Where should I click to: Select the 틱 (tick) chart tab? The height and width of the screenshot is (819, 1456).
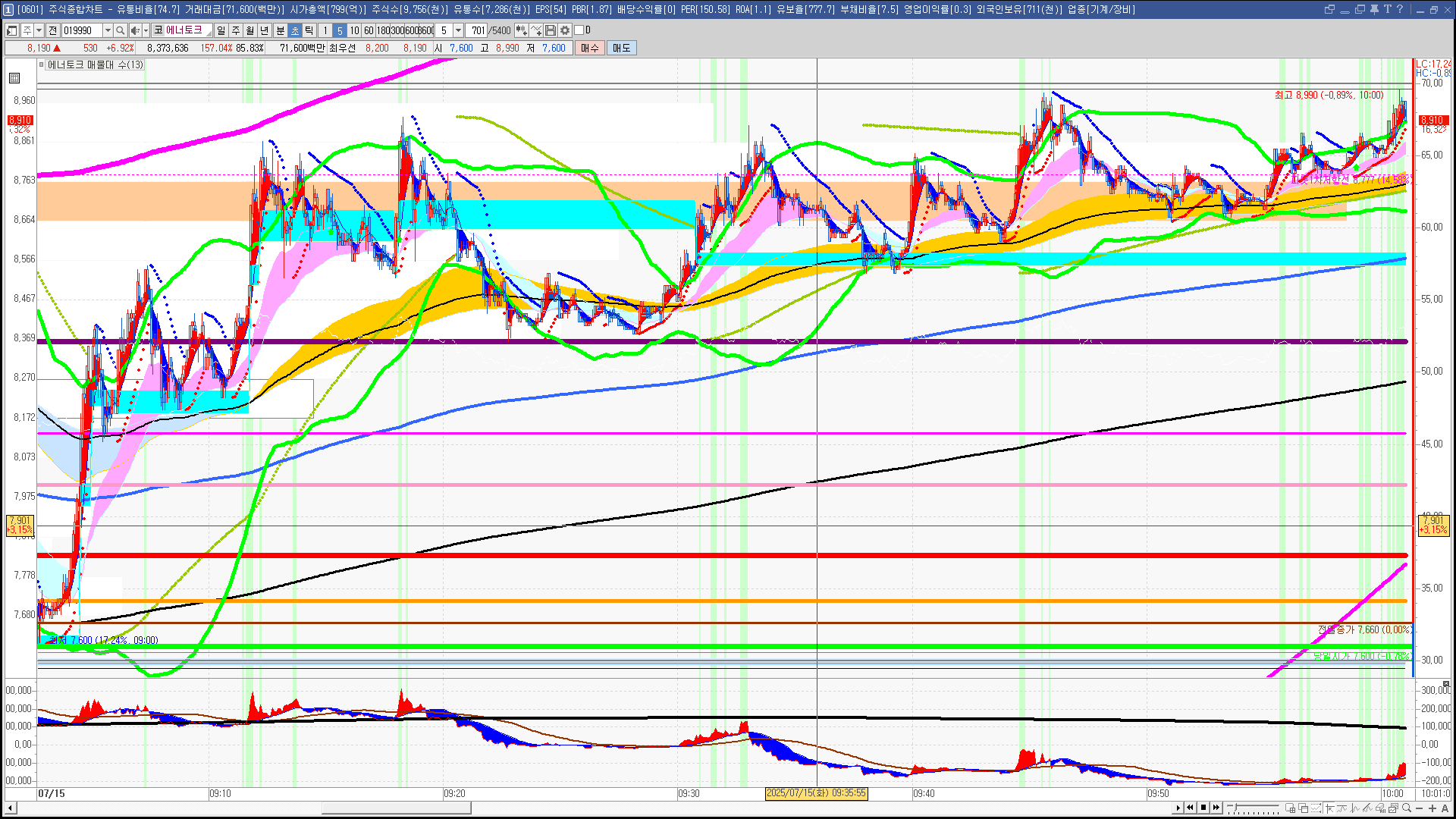click(x=309, y=30)
